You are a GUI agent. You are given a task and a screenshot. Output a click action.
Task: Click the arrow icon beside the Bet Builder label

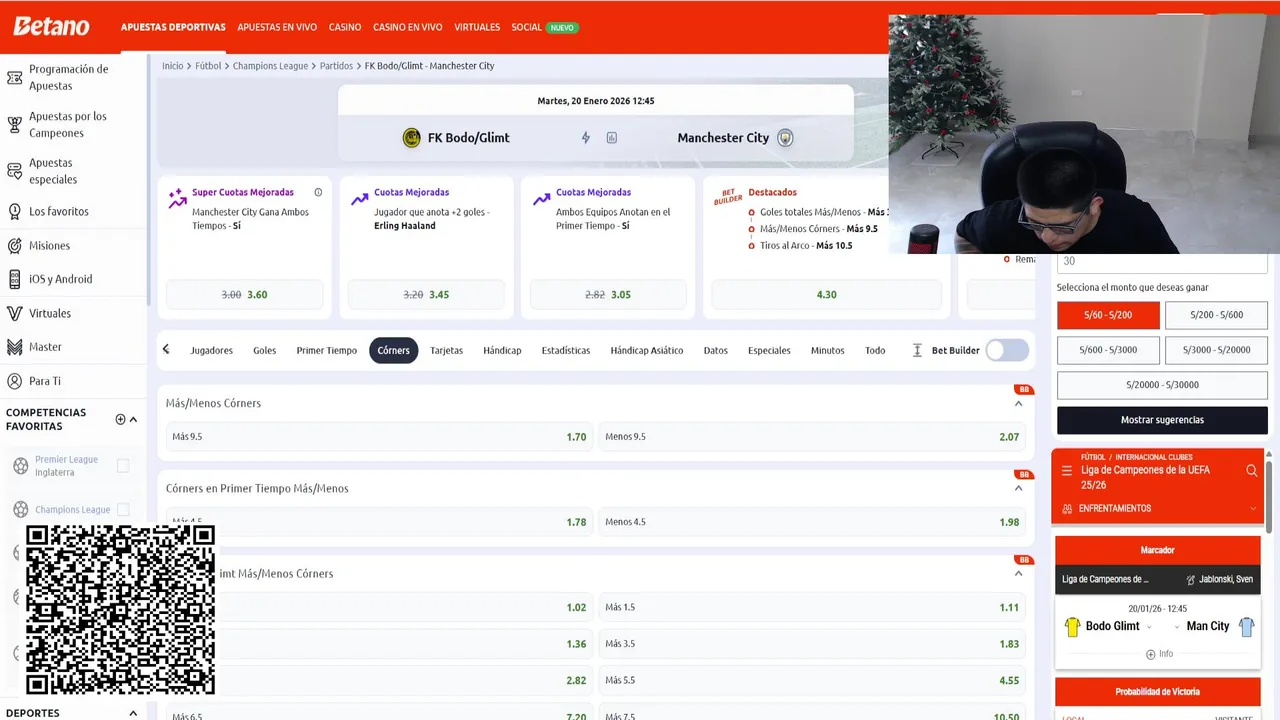tap(917, 350)
